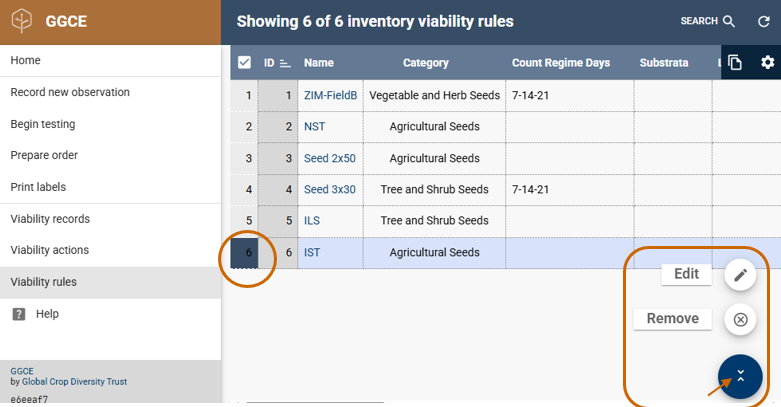Open the ZIM-FieldB rule link
The image size is (781, 407).
pos(330,96)
